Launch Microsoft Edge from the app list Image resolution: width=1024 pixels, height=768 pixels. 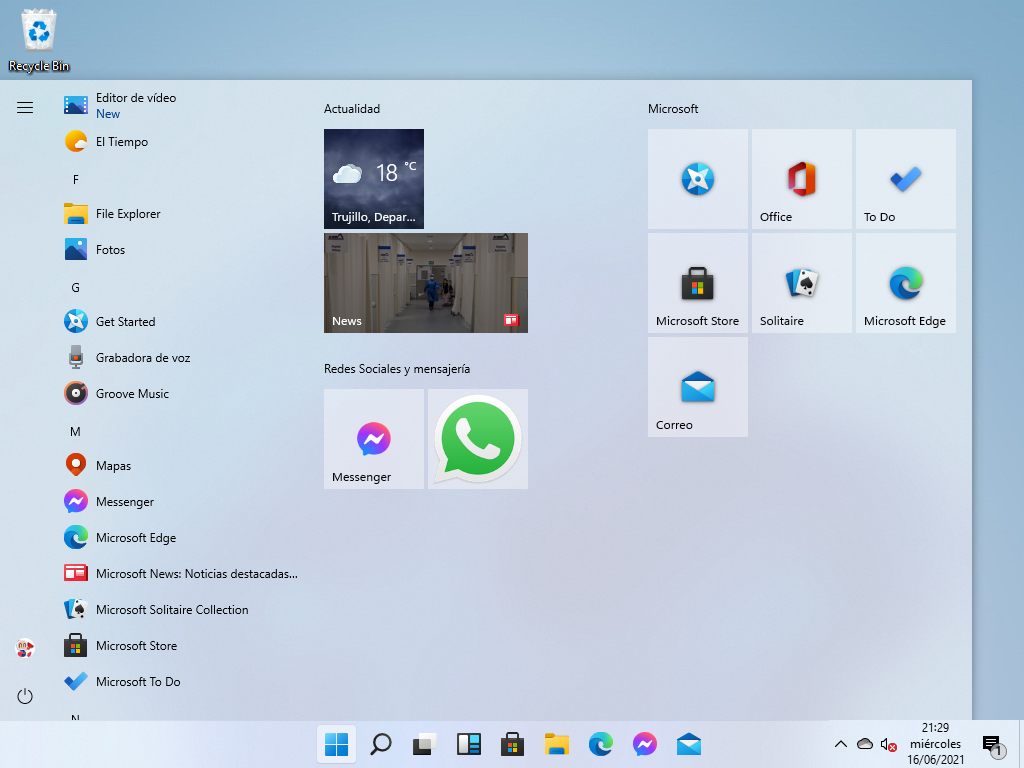click(181, 537)
